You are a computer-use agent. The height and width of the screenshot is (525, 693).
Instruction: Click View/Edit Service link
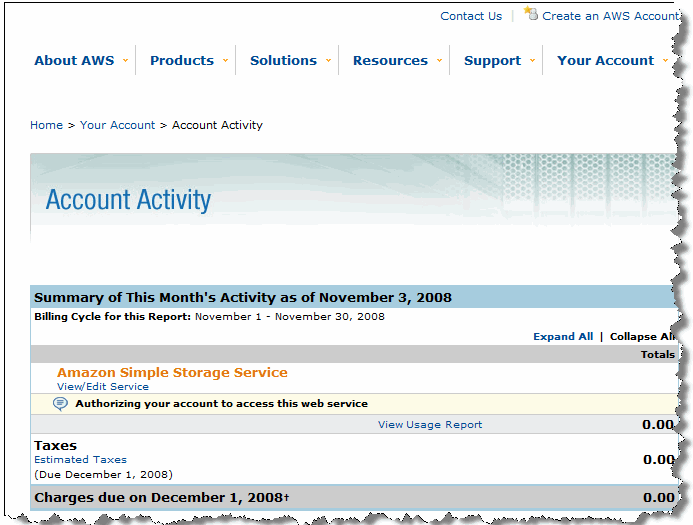(x=103, y=386)
